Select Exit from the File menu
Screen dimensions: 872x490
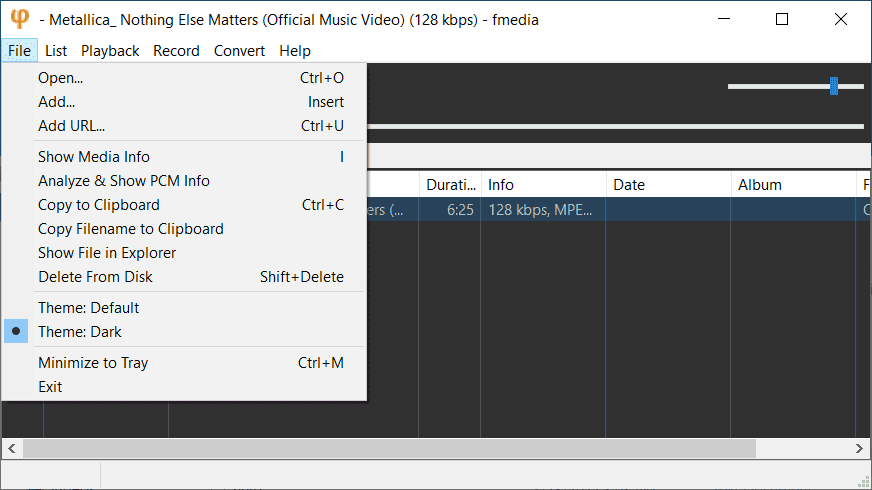(x=184, y=387)
